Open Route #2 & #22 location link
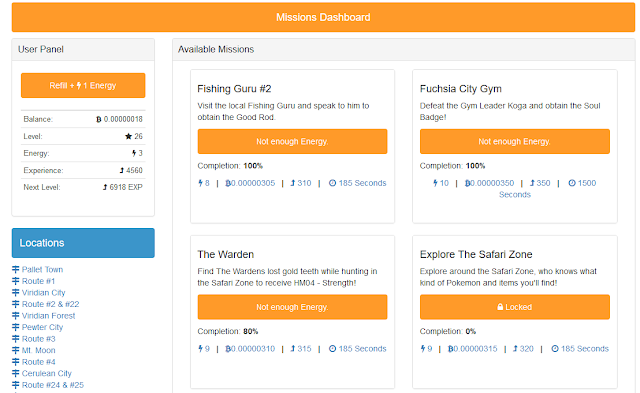This screenshot has height=393, width=640. pyautogui.click(x=51, y=304)
